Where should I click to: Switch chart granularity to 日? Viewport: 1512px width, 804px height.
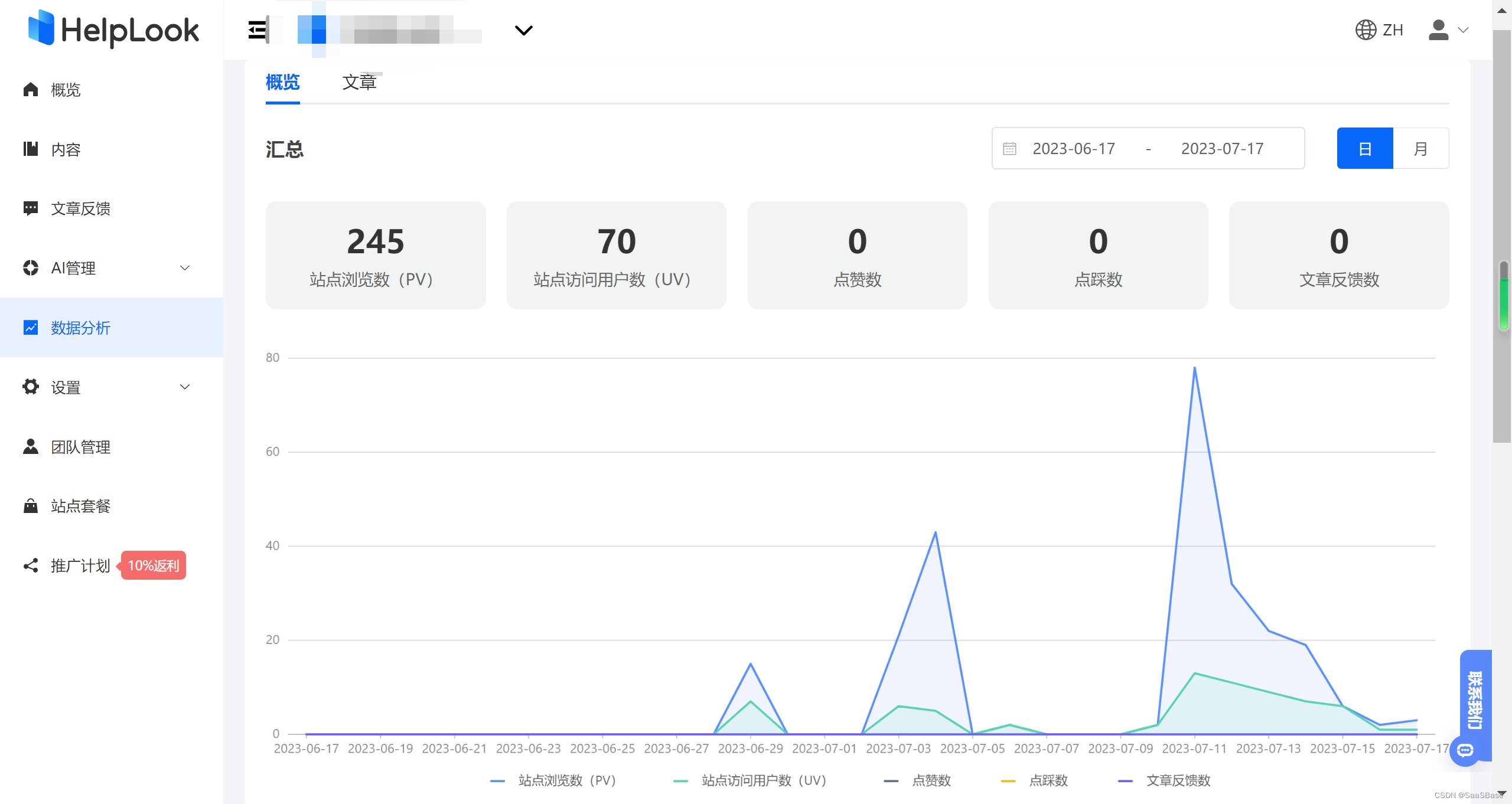[1364, 149]
